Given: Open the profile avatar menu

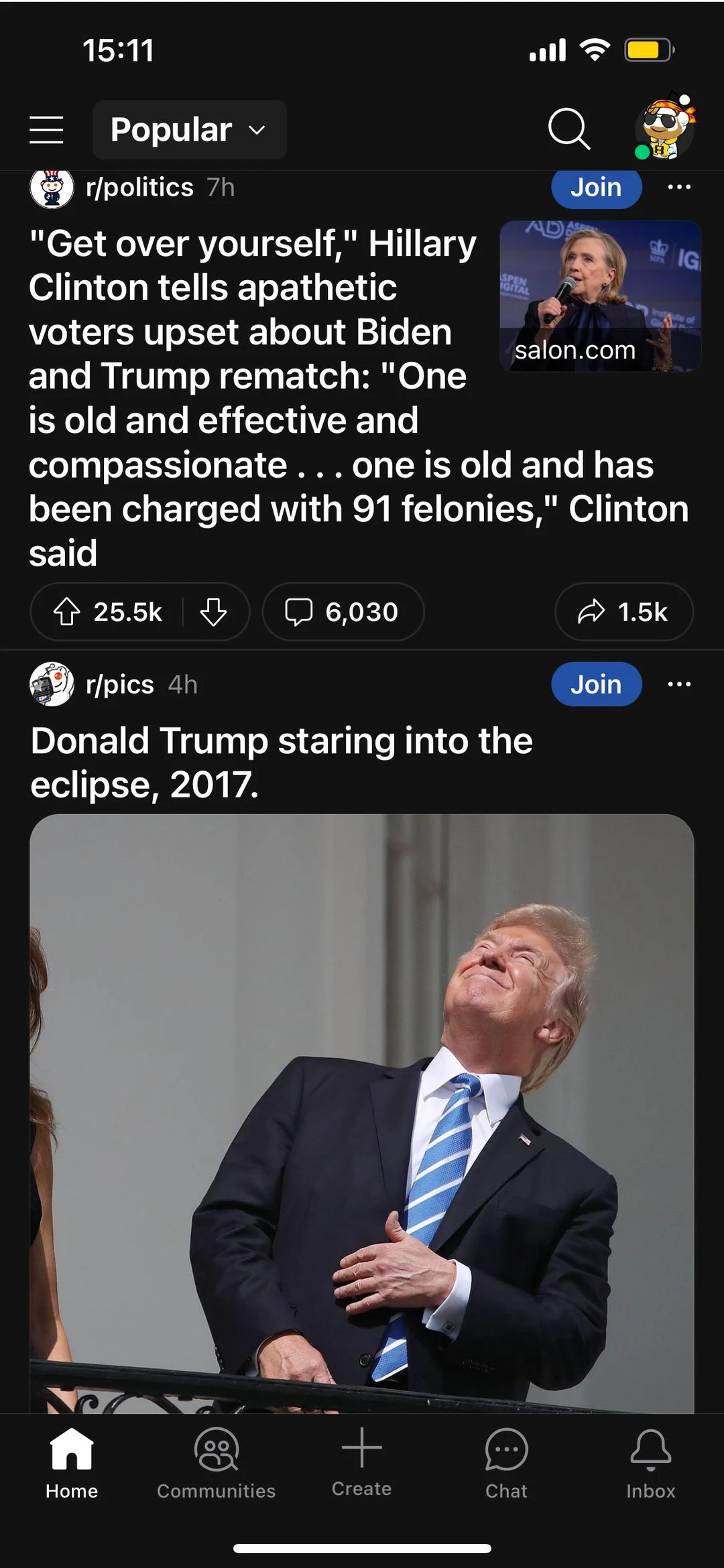Looking at the screenshot, I should tap(665, 127).
